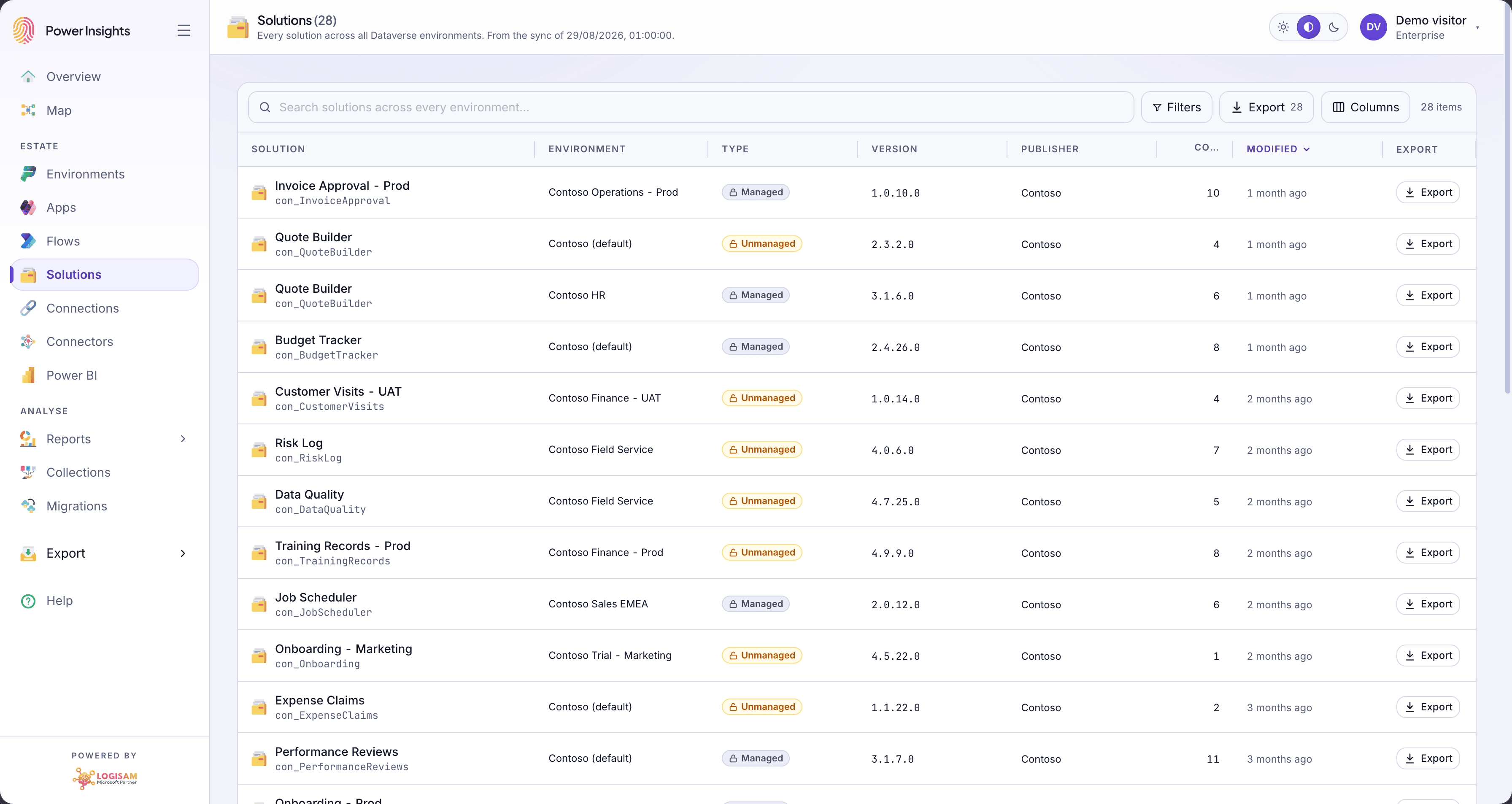This screenshot has width=1512, height=804.
Task: Click the Job Scheduler folder icon
Action: pyautogui.click(x=259, y=604)
